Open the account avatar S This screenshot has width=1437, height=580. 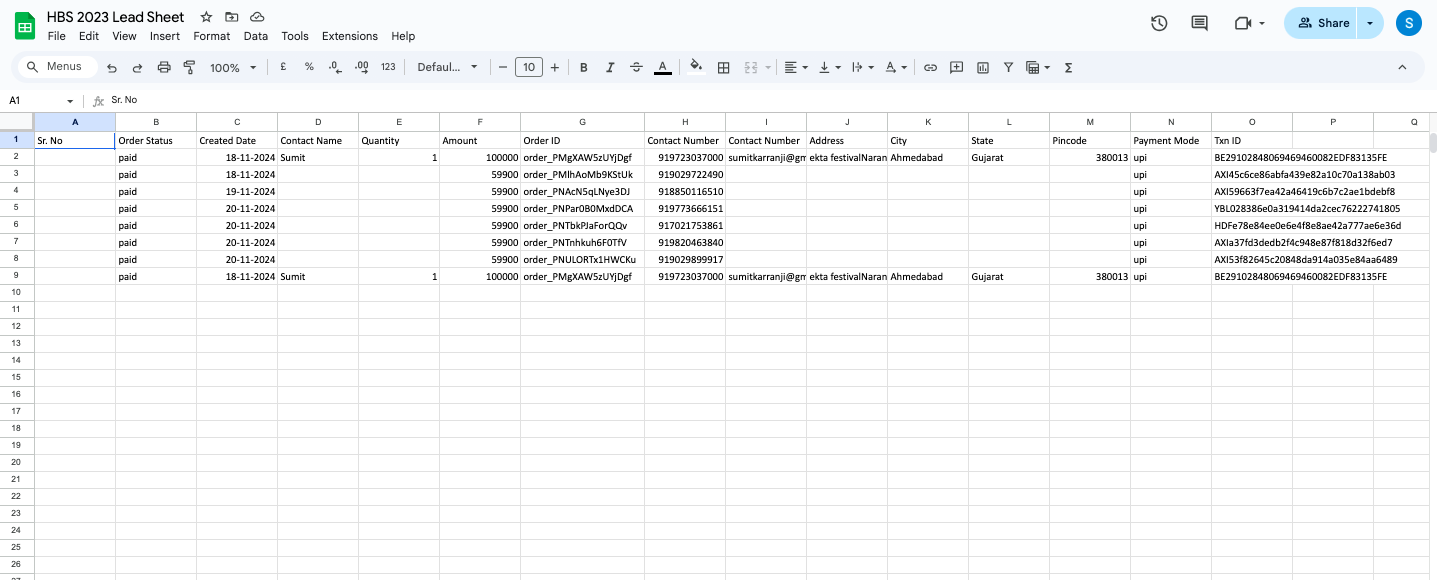point(1409,23)
